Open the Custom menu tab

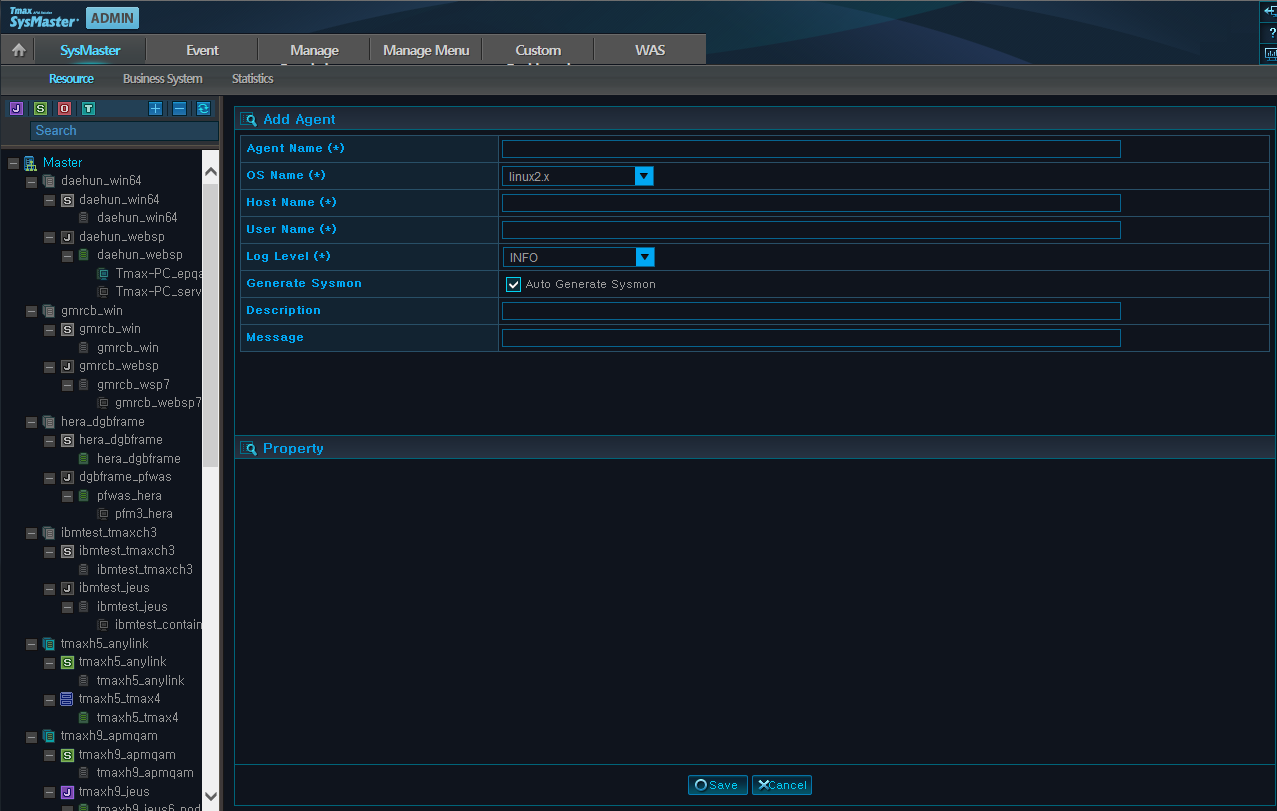(x=538, y=50)
